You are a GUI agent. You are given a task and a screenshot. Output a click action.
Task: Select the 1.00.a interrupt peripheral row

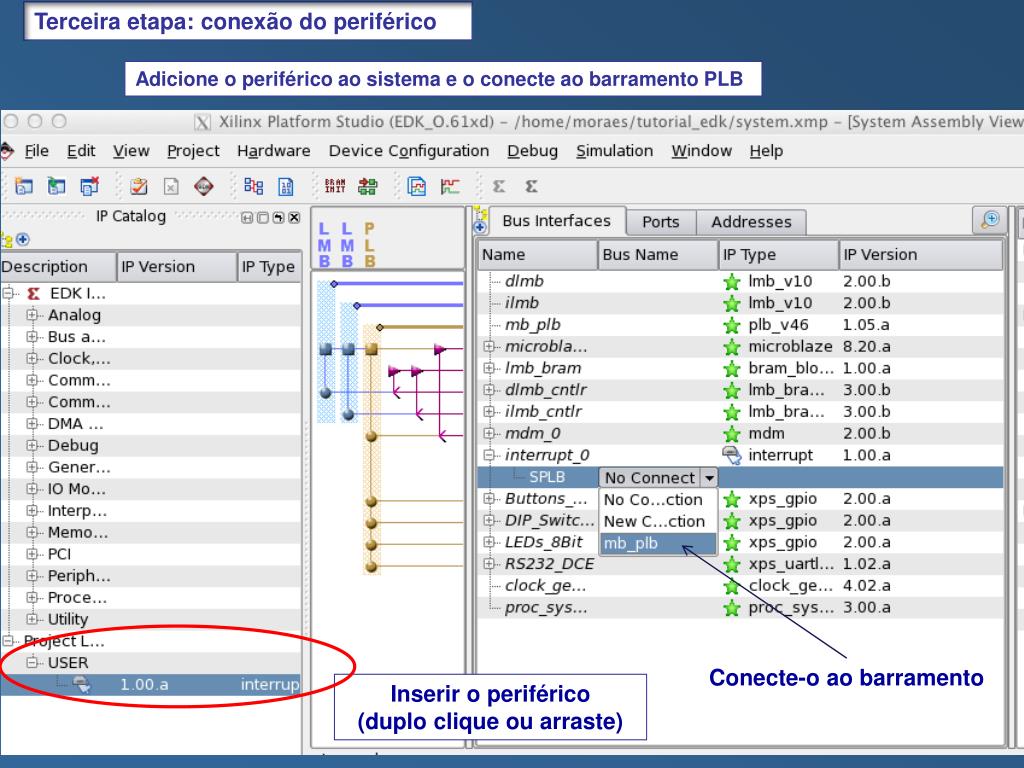(150, 684)
